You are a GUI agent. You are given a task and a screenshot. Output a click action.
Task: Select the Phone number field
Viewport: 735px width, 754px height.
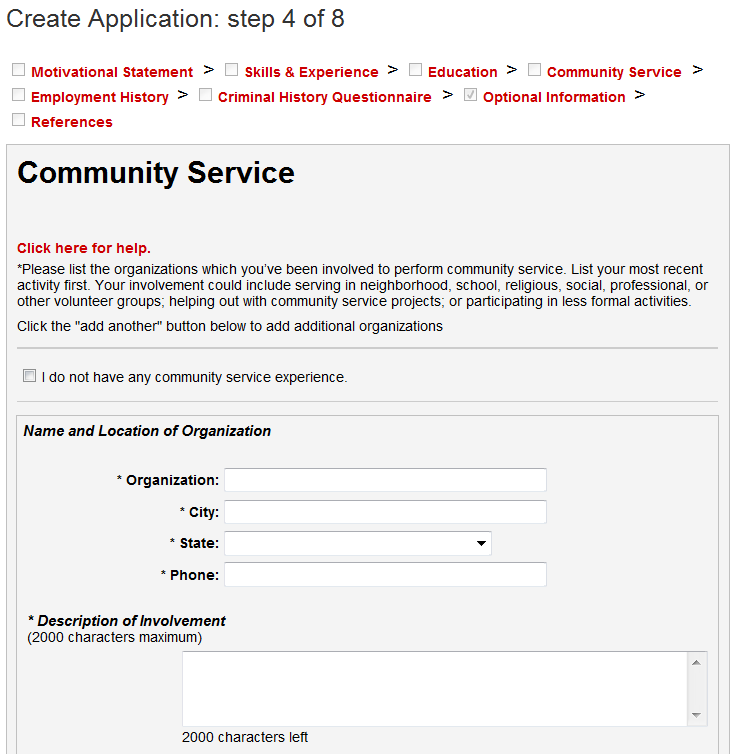(x=385, y=574)
